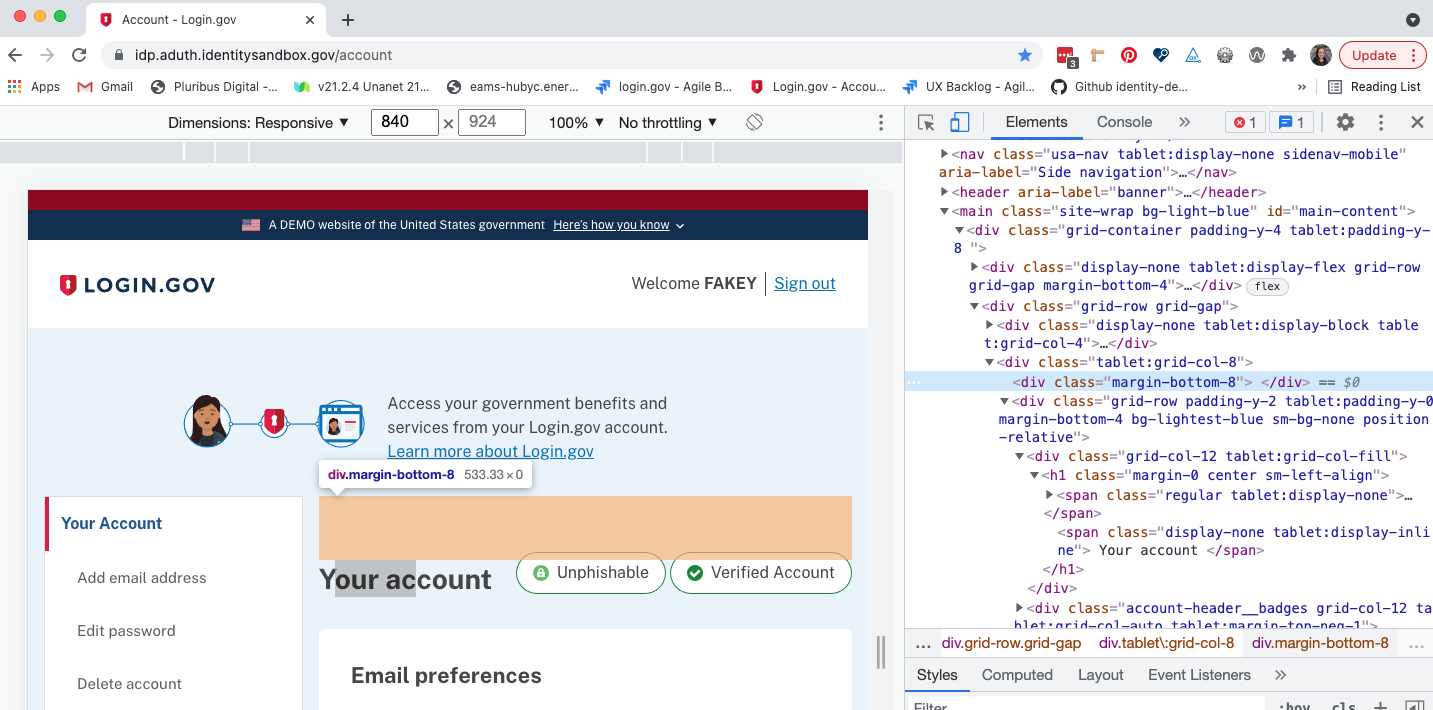Switch to the Console tab
1433x710 pixels.
point(1124,122)
